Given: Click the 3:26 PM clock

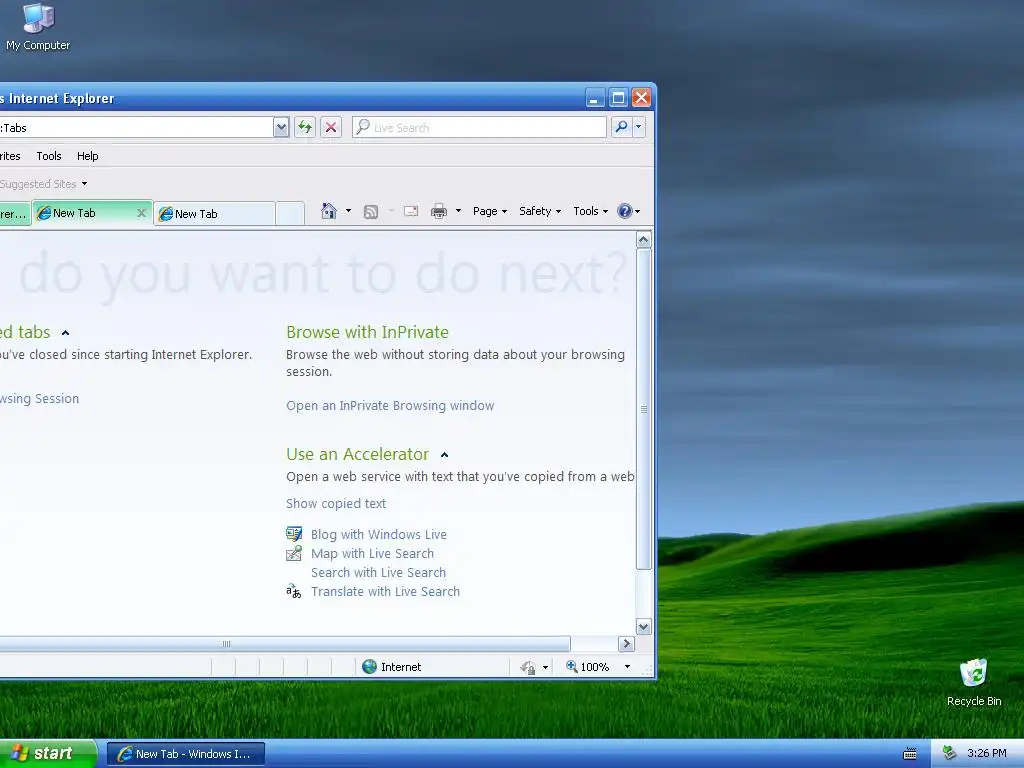Looking at the screenshot, I should 987,753.
